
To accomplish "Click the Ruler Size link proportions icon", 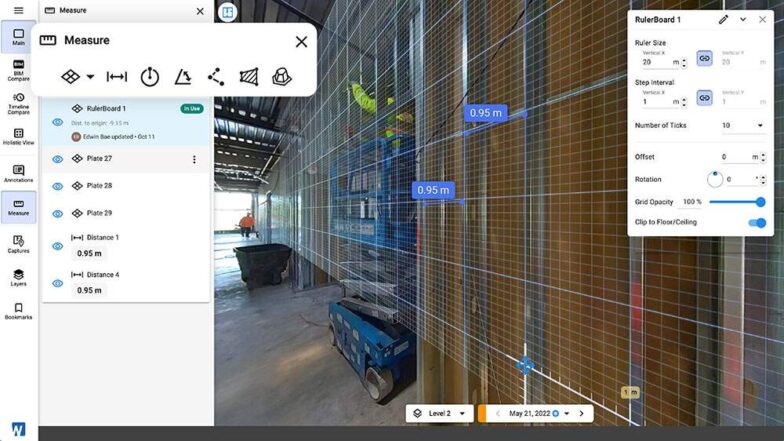I will pos(704,59).
